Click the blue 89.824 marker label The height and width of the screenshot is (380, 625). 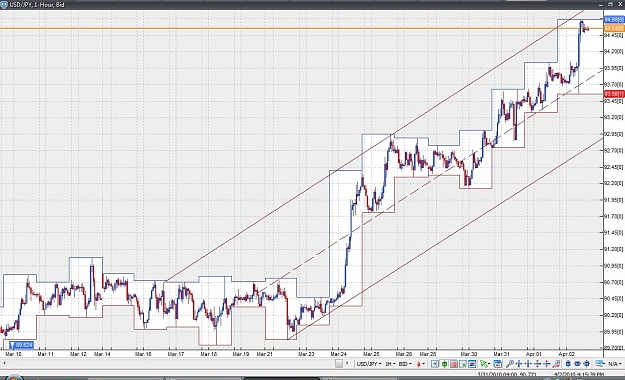(x=22, y=345)
